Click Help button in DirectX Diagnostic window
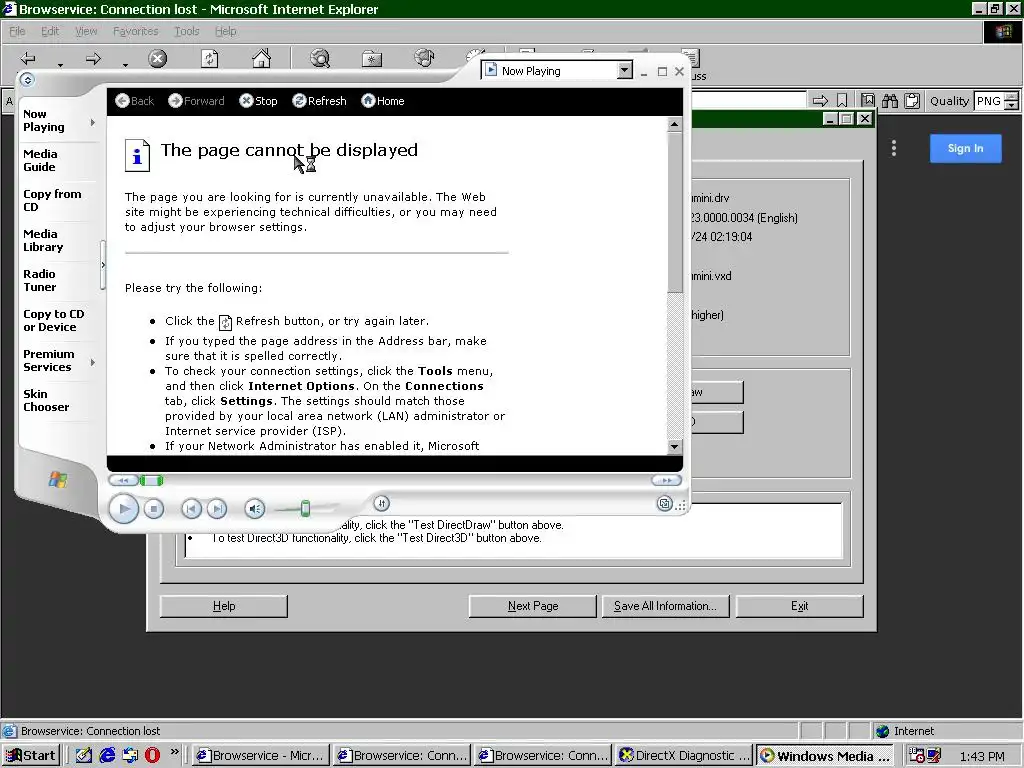Screen dimensions: 1024x768 224,606
